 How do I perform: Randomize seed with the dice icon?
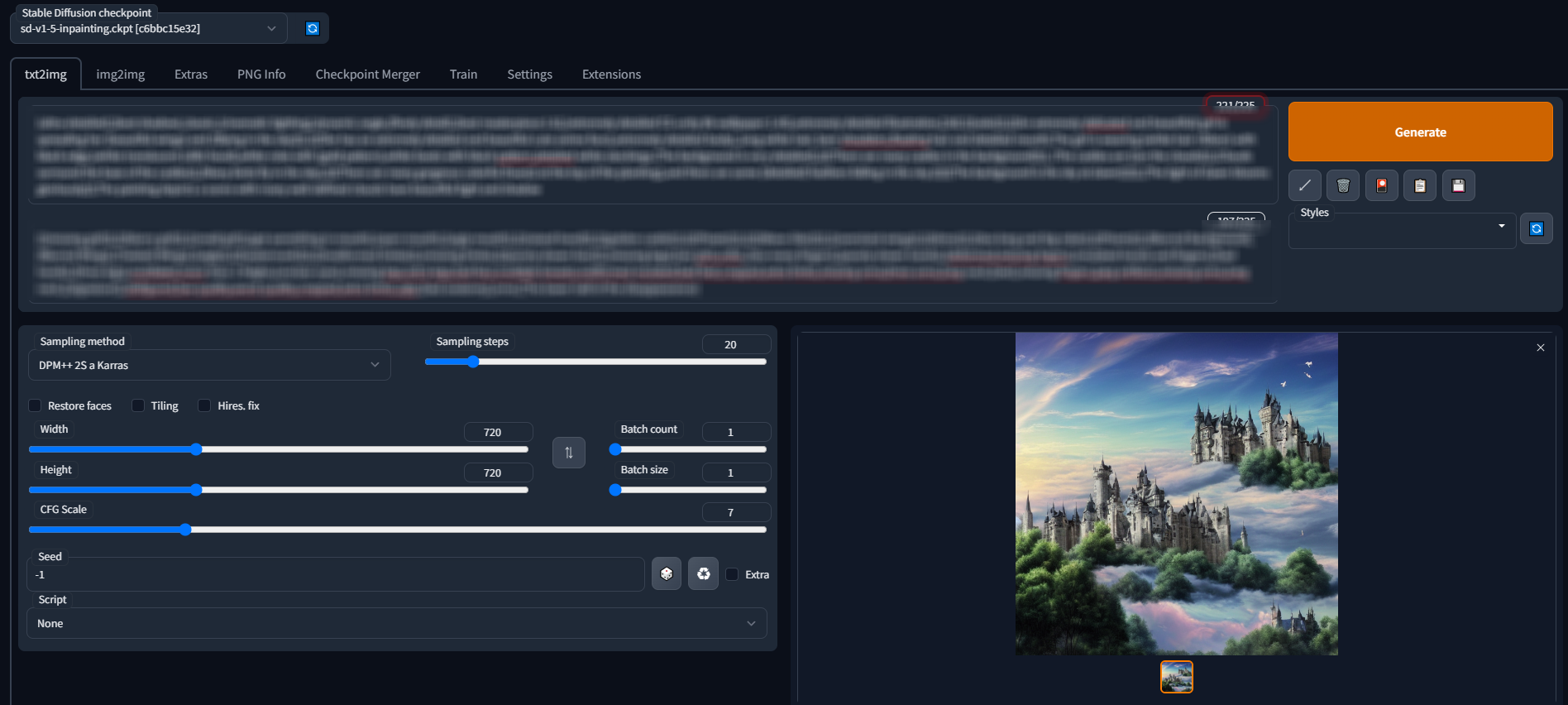667,573
